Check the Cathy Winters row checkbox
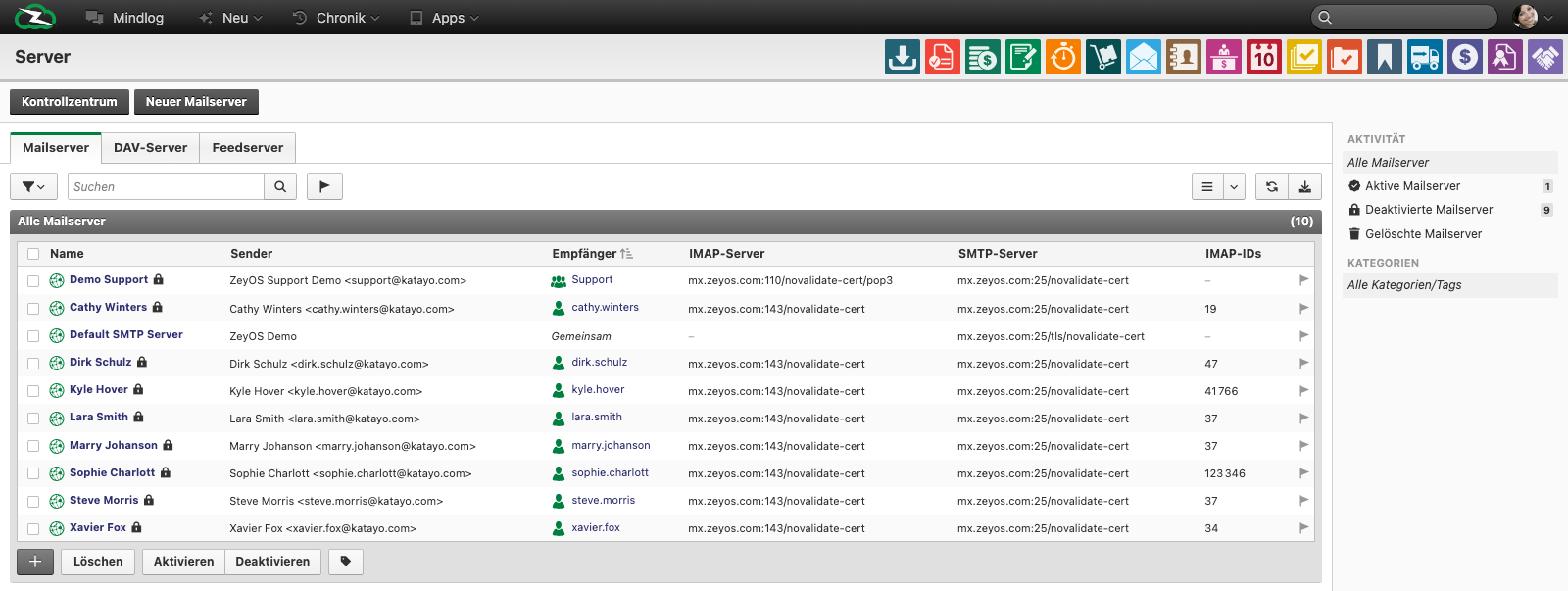This screenshot has width=1568, height=591. click(x=33, y=309)
